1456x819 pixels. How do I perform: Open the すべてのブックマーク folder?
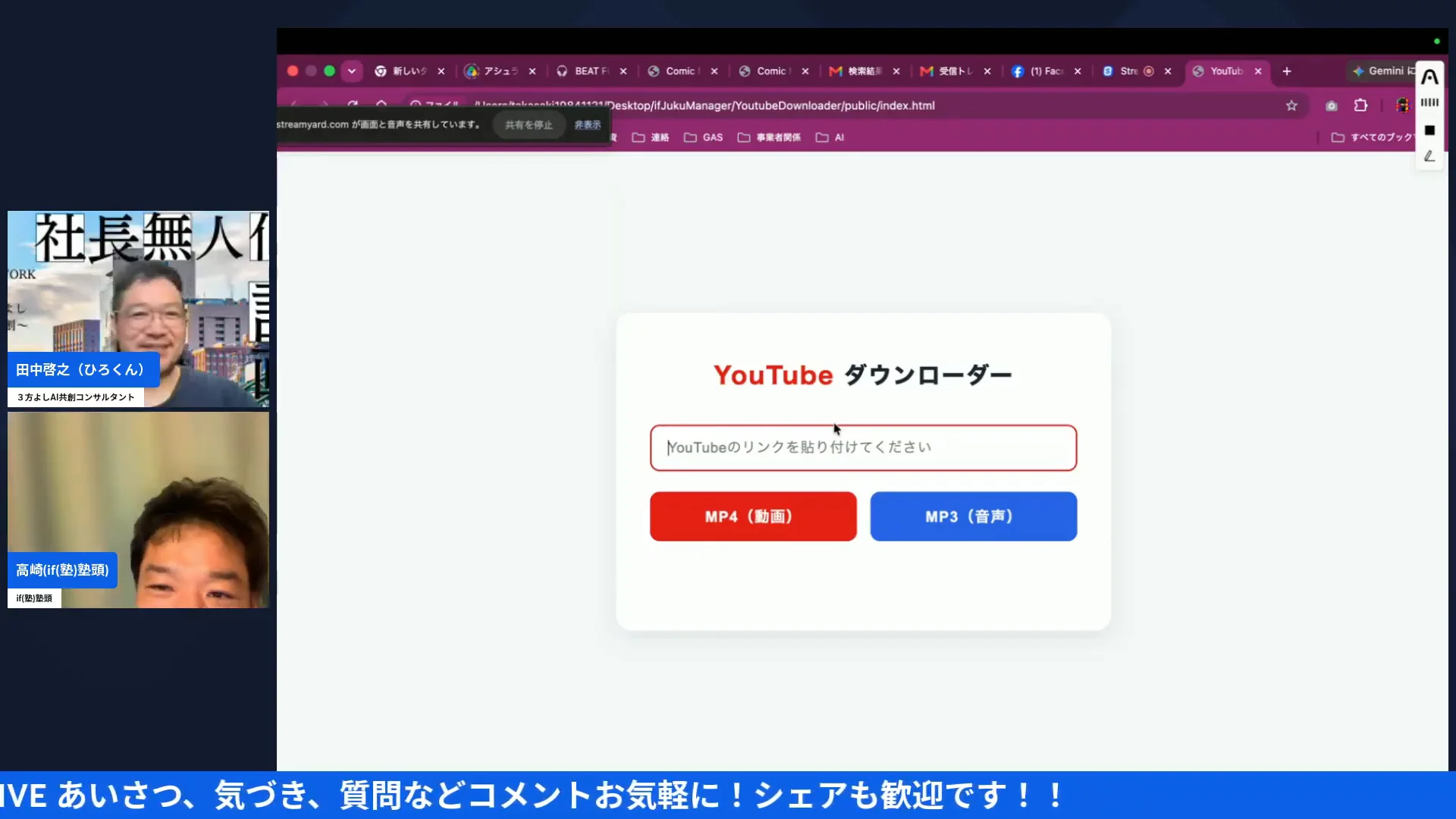point(1373,137)
